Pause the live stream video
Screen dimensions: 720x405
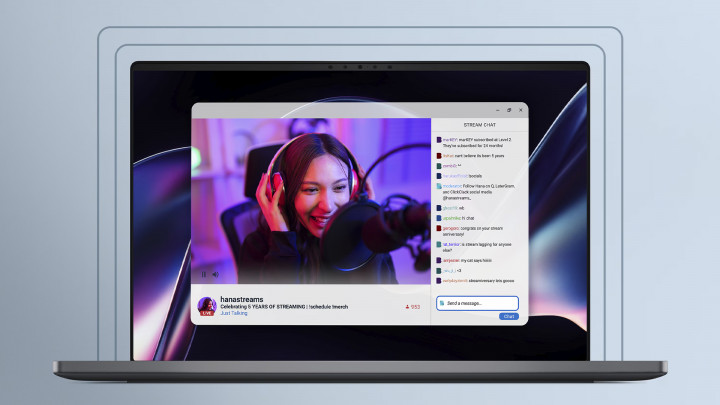pos(204,274)
